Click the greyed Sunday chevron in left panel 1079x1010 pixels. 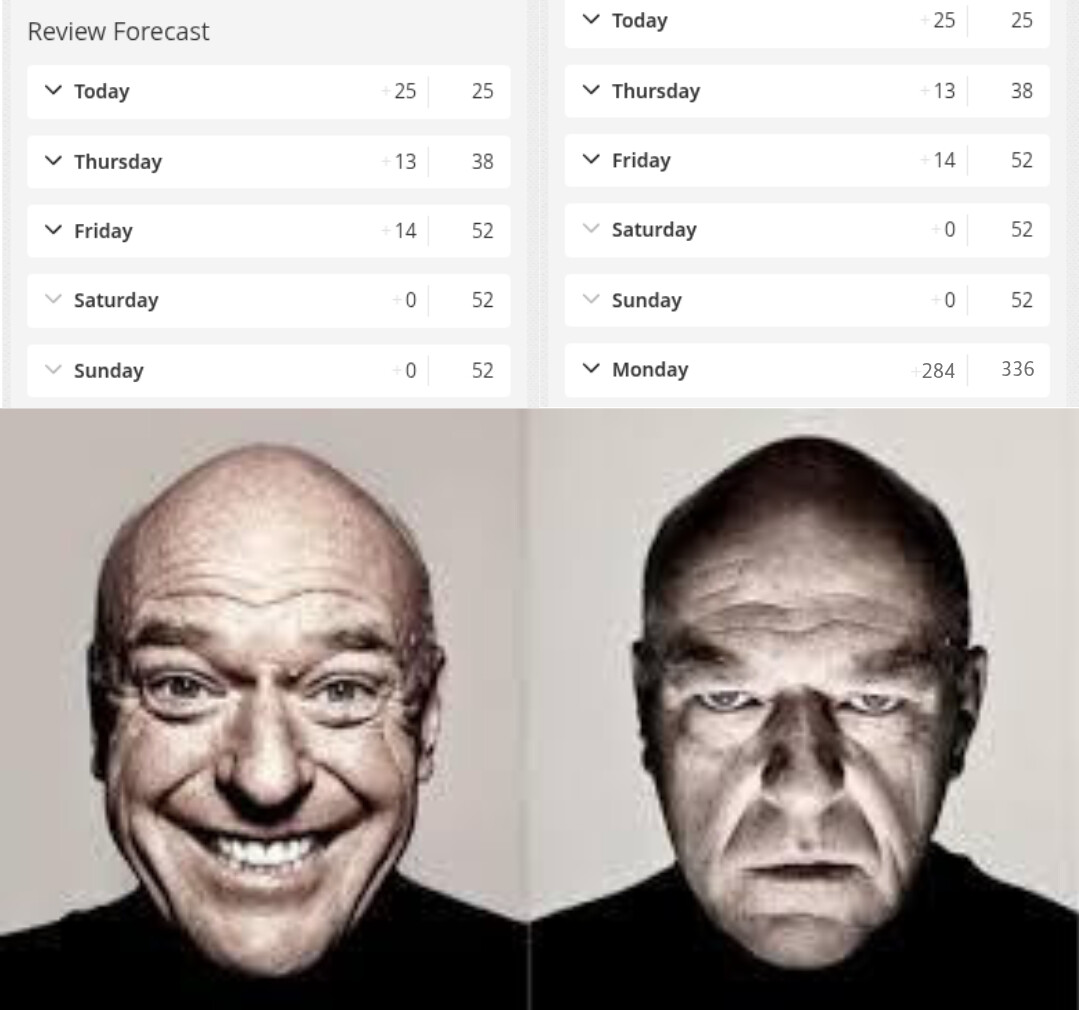click(53, 369)
